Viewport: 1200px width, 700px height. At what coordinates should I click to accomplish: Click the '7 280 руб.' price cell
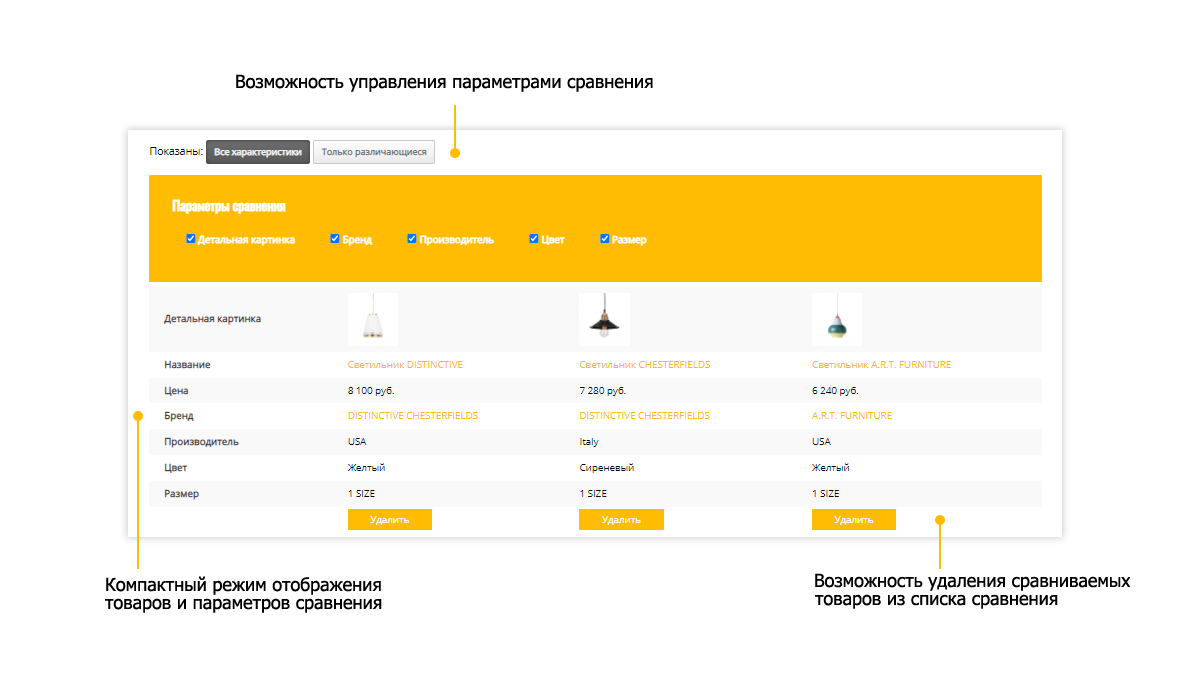coord(602,391)
